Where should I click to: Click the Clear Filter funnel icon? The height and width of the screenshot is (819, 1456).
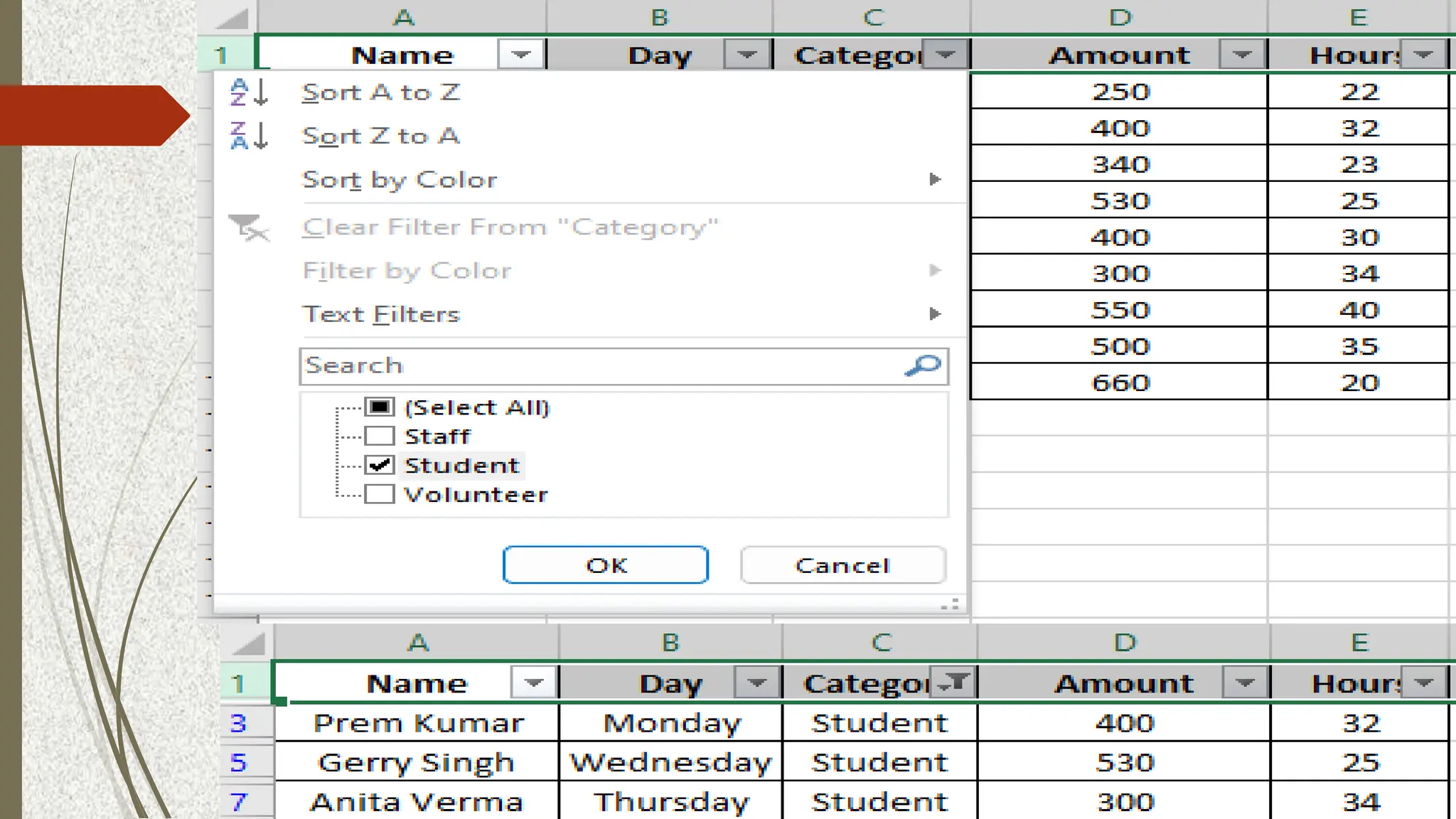(249, 228)
